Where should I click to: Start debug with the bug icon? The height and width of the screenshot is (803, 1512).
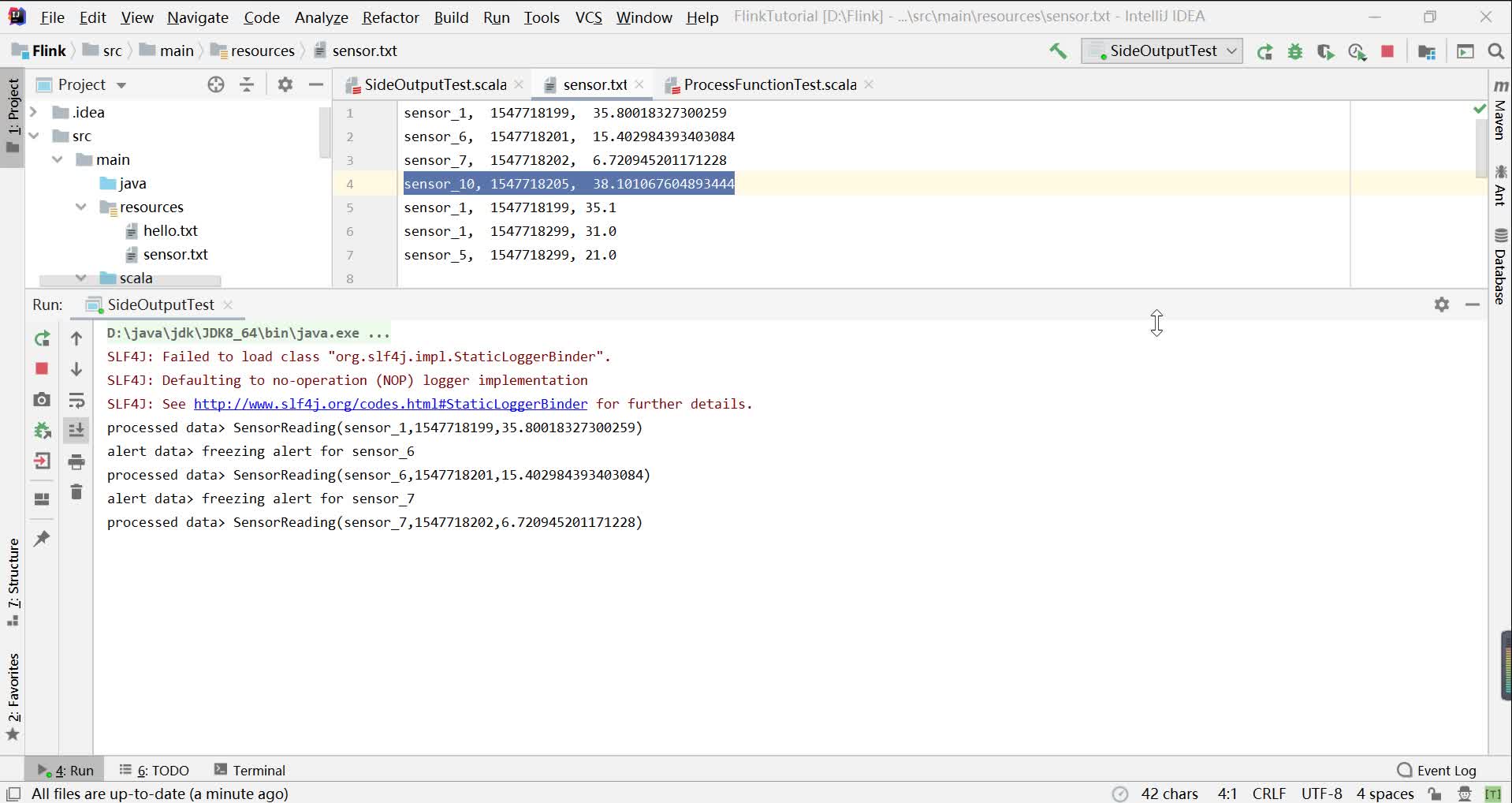pyautogui.click(x=1295, y=51)
